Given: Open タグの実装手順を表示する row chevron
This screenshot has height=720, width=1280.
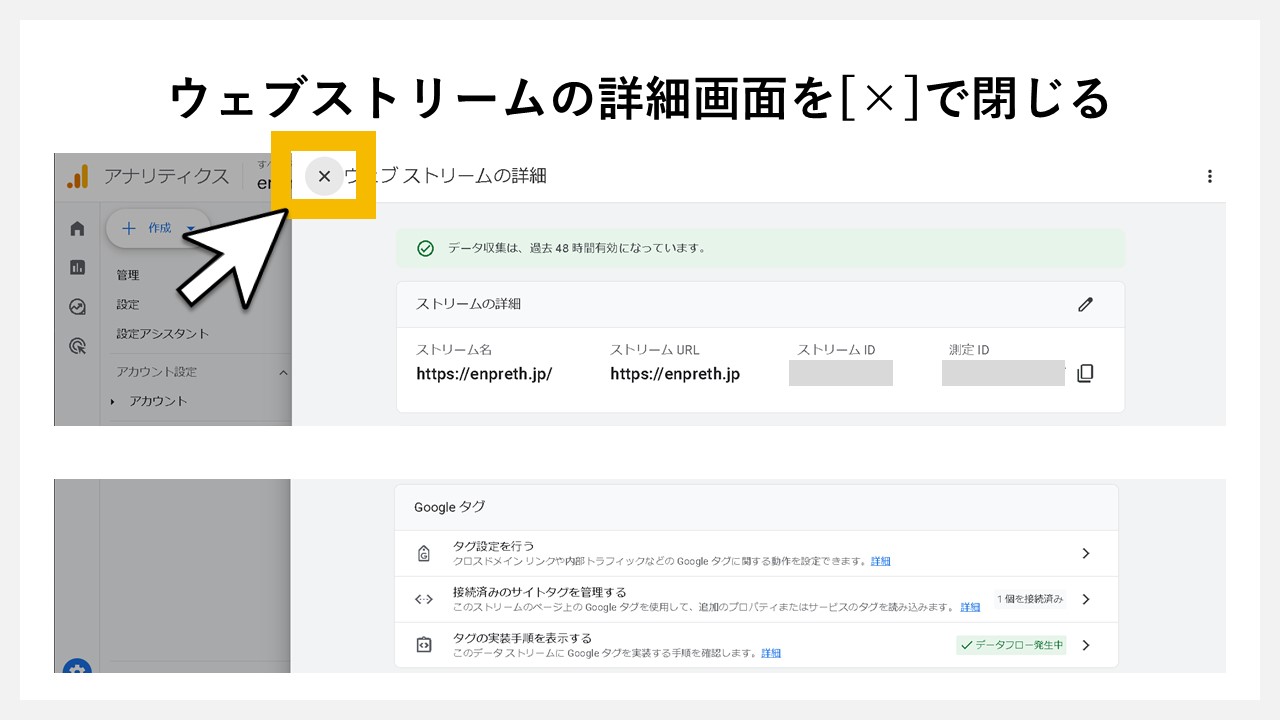Looking at the screenshot, I should [x=1085, y=645].
